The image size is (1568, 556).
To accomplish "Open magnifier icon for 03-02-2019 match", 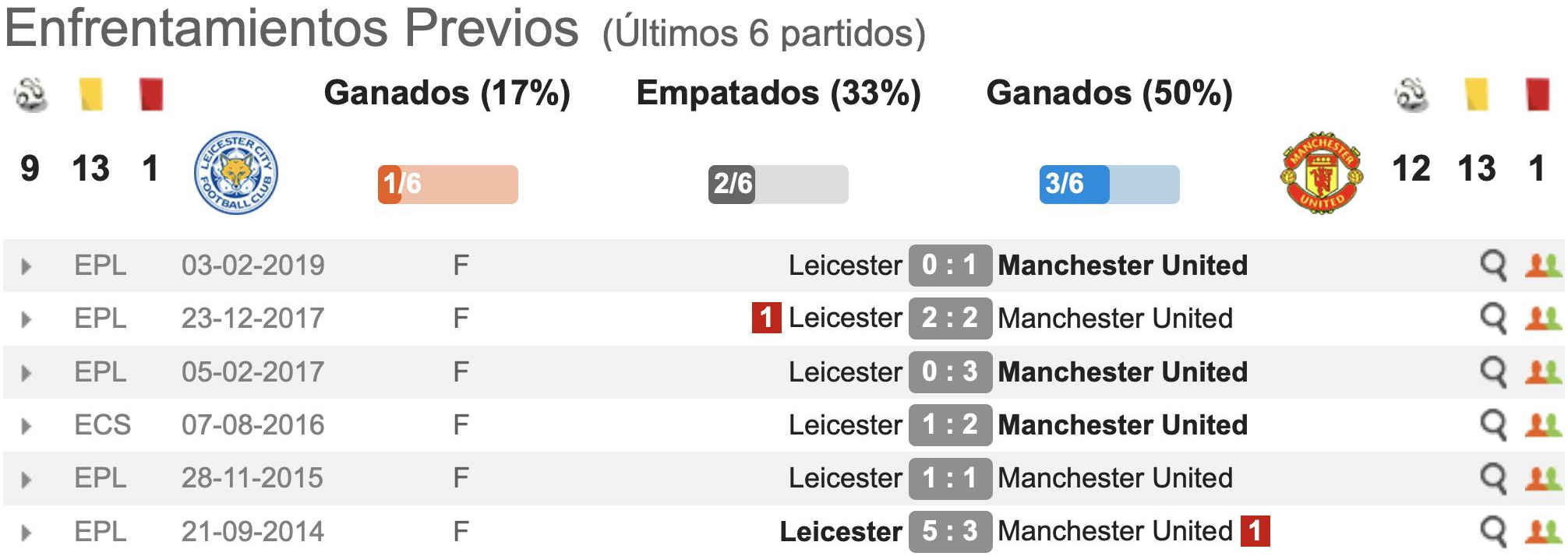I will point(1493,266).
